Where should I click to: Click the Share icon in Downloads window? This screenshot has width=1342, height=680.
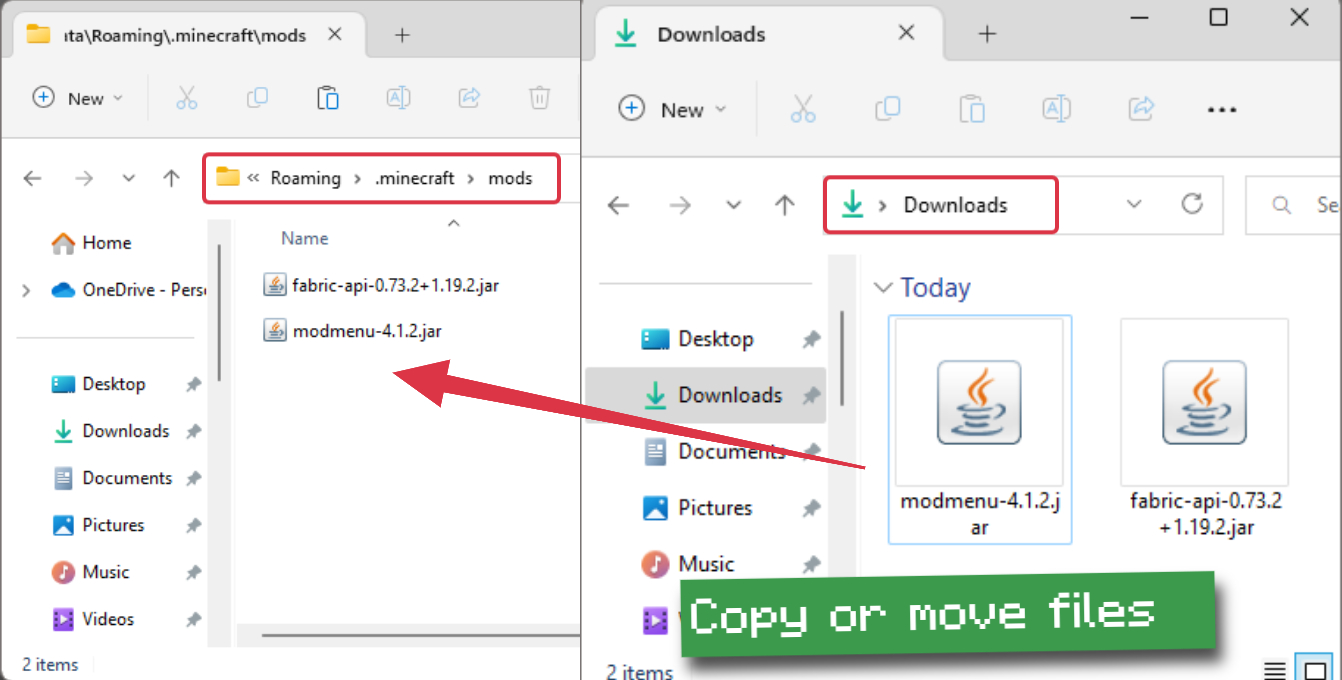[1141, 109]
